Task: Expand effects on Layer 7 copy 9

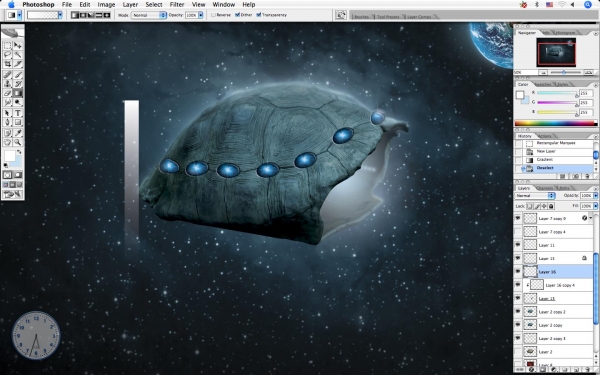Action: click(x=590, y=218)
